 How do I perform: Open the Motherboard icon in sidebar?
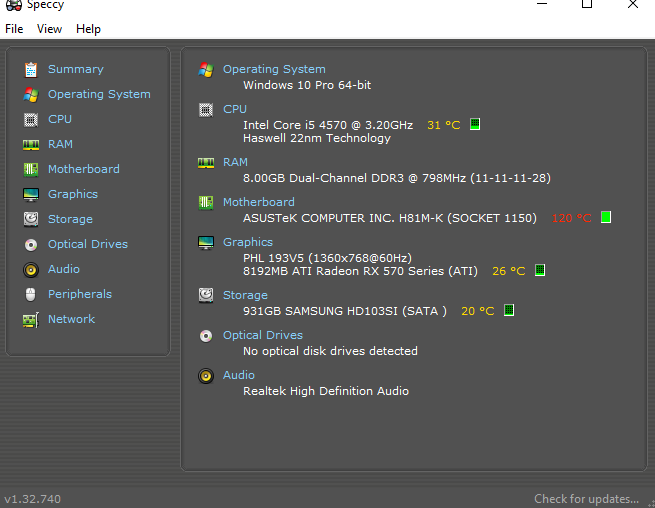(x=30, y=170)
